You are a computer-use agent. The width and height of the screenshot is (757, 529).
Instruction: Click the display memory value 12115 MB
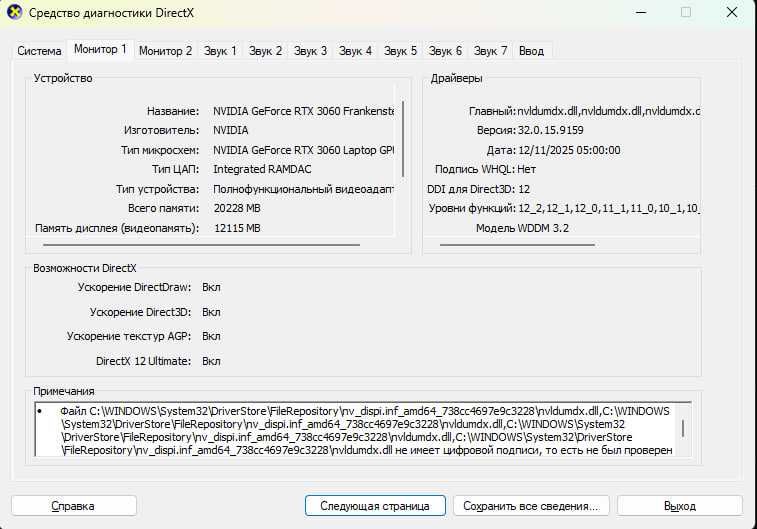[x=237, y=228]
